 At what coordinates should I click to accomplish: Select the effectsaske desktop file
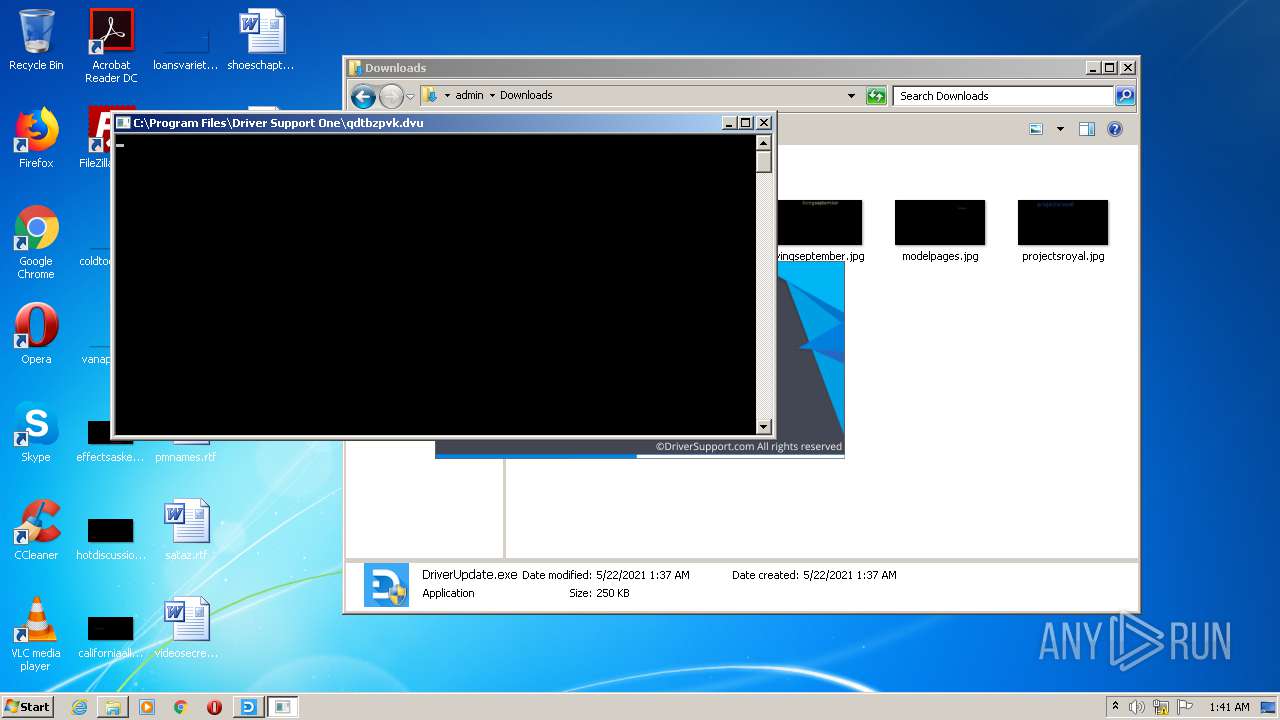coord(111,440)
